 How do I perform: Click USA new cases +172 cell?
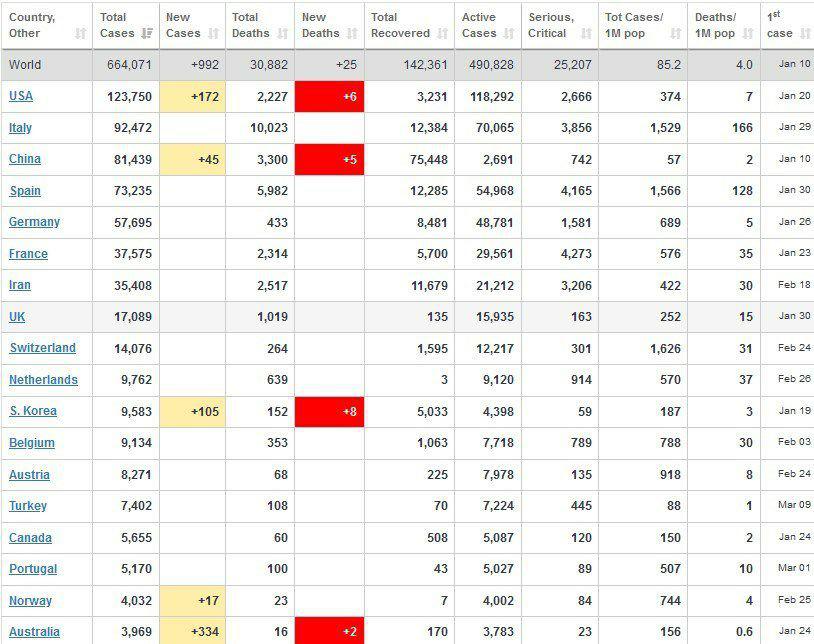tap(193, 97)
